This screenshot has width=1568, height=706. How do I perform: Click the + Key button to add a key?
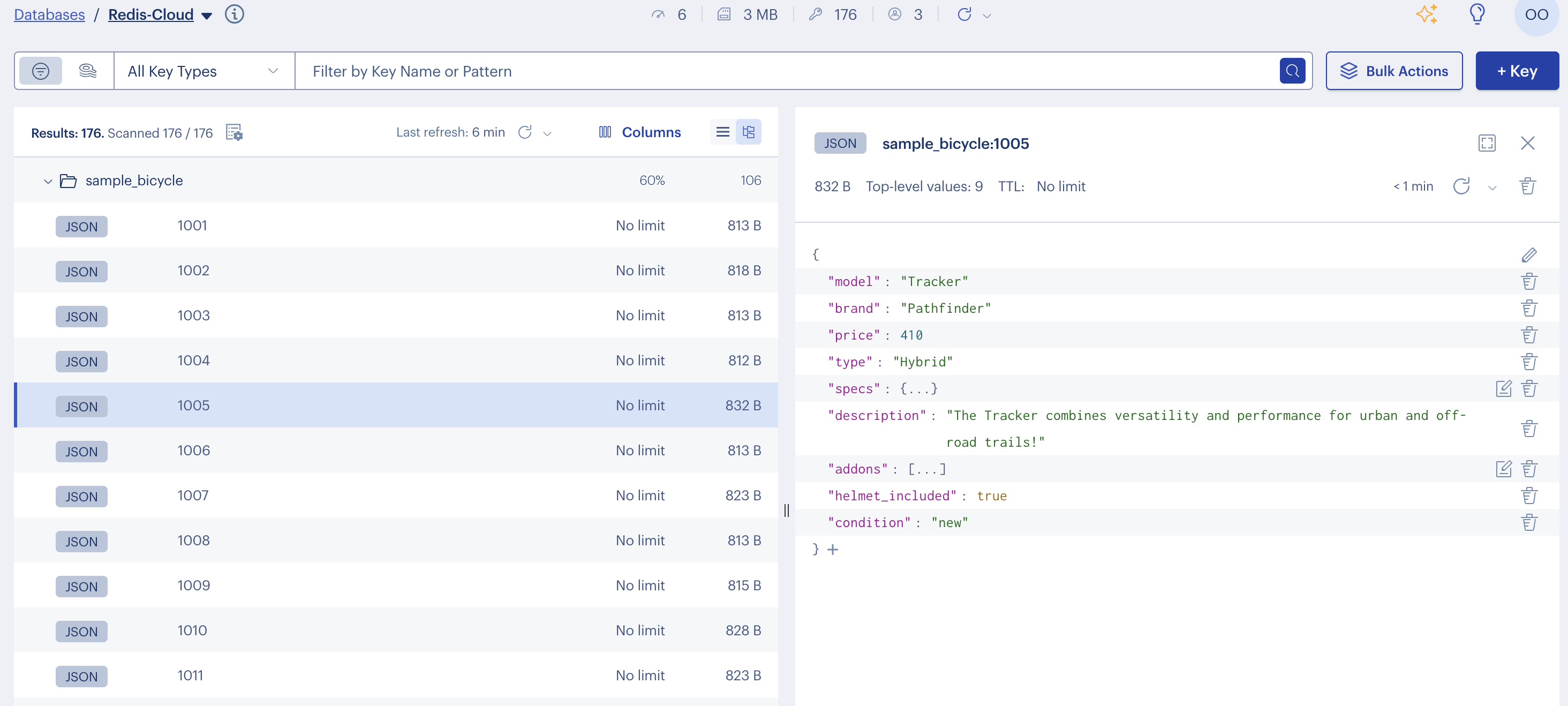1517,71
